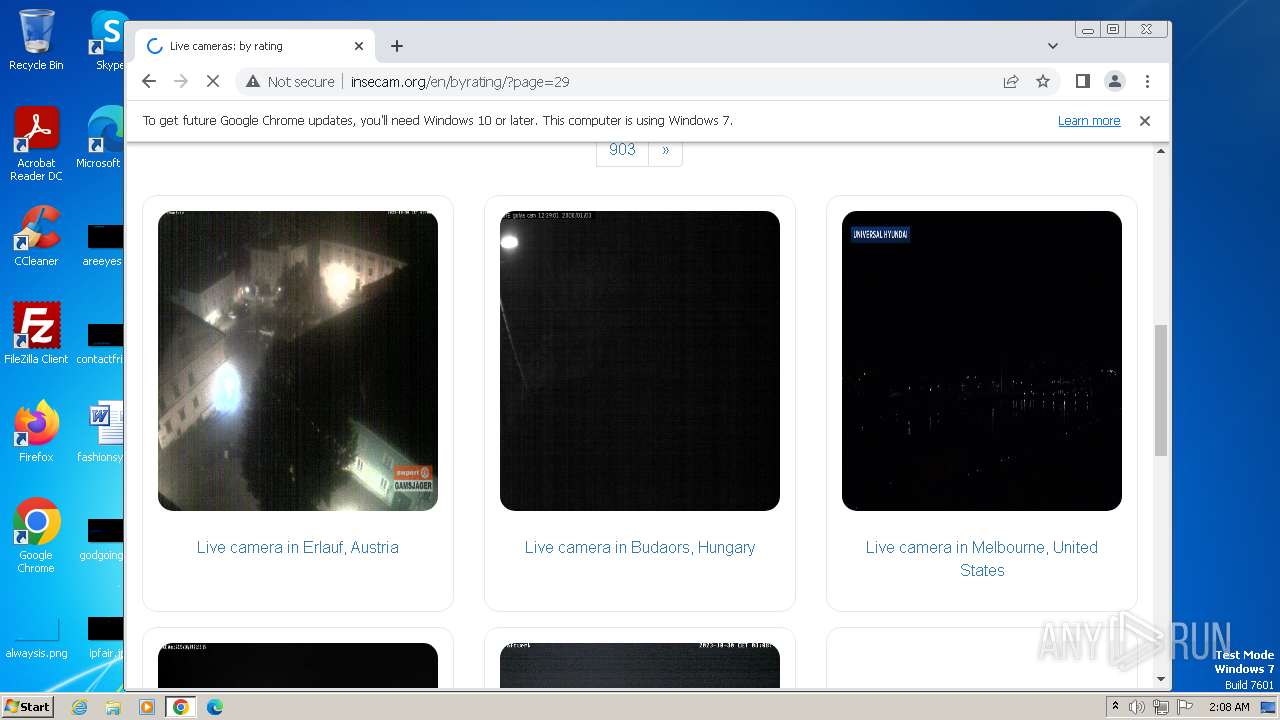Open the Erlauf, Austria camera thumbnail
Image resolution: width=1280 pixels, height=720 pixels.
click(298, 361)
